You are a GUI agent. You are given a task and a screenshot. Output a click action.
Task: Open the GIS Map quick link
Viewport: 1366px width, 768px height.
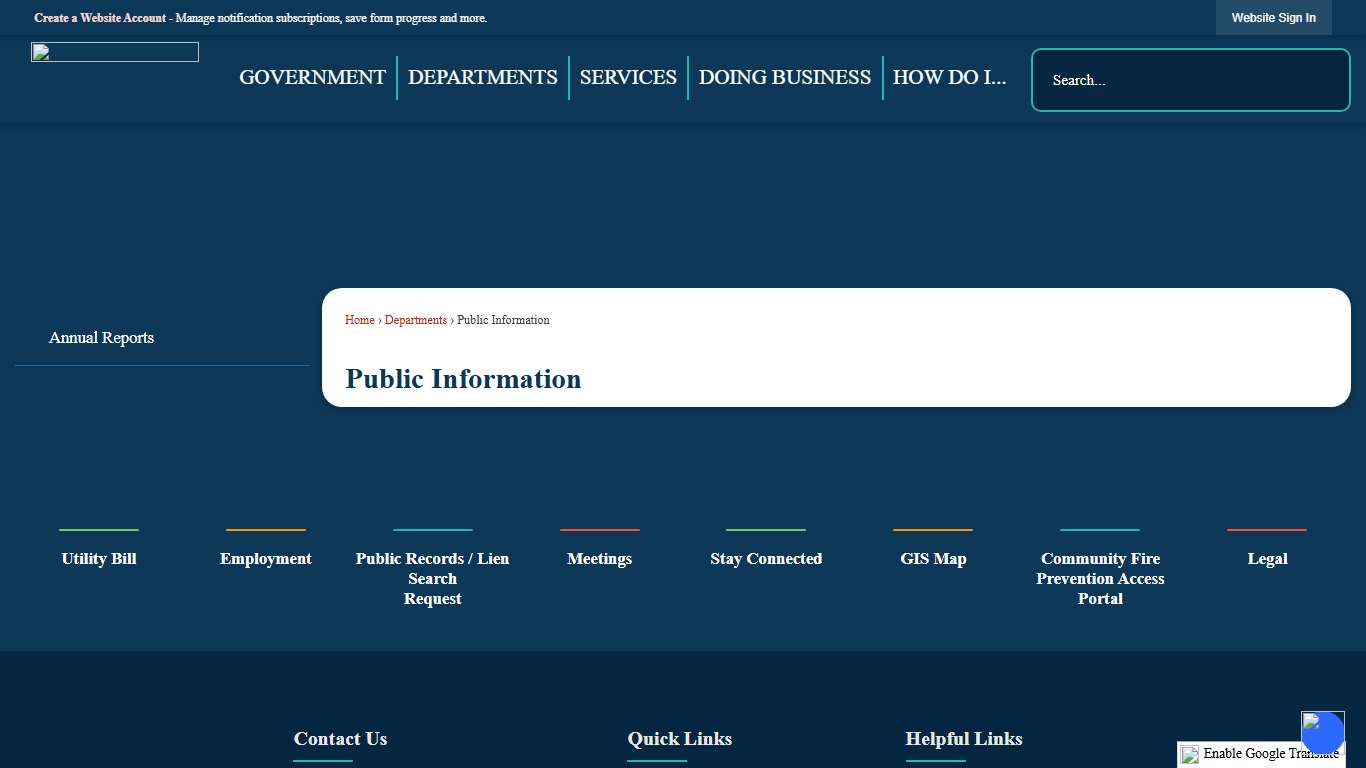coord(933,558)
